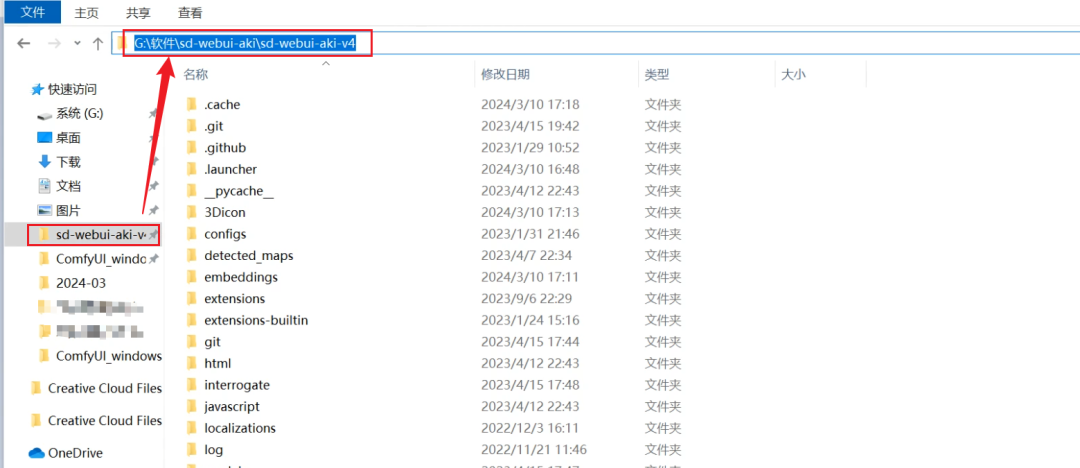Sort by the 修改日期 column header

tap(506, 74)
